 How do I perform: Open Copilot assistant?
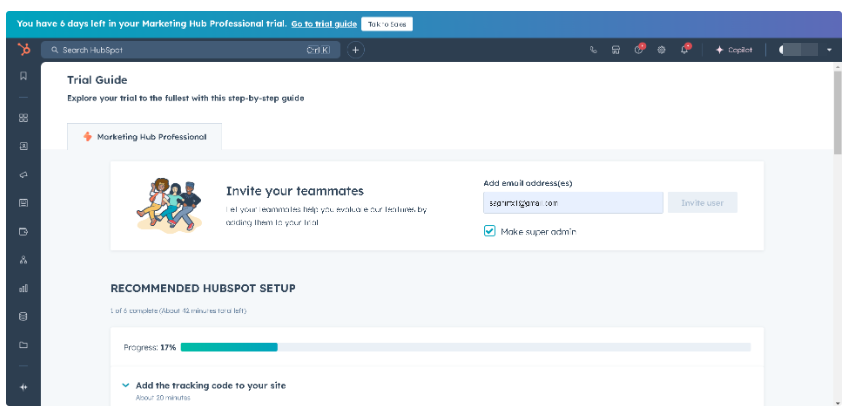coord(734,49)
